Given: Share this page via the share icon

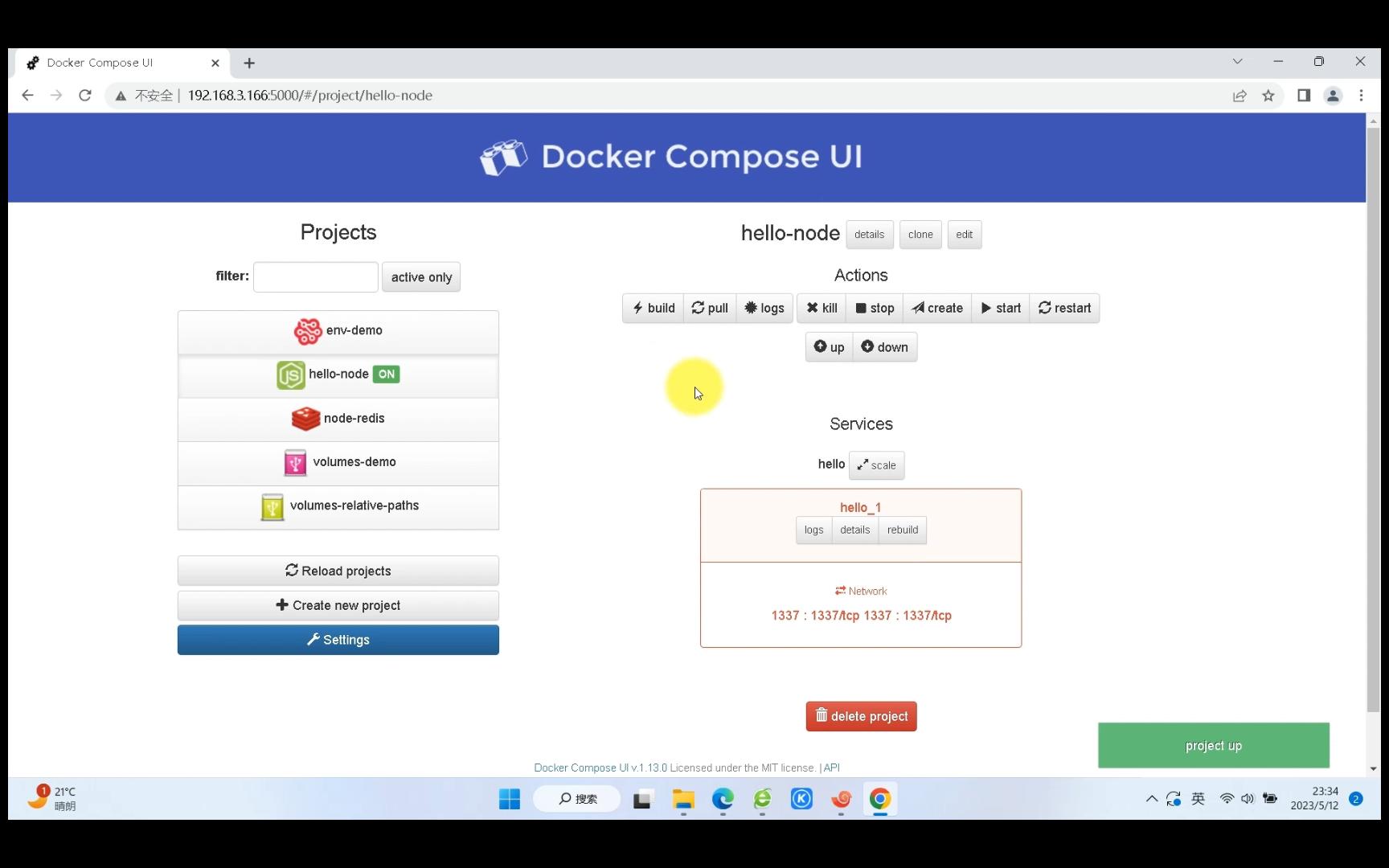Looking at the screenshot, I should coord(1239,96).
